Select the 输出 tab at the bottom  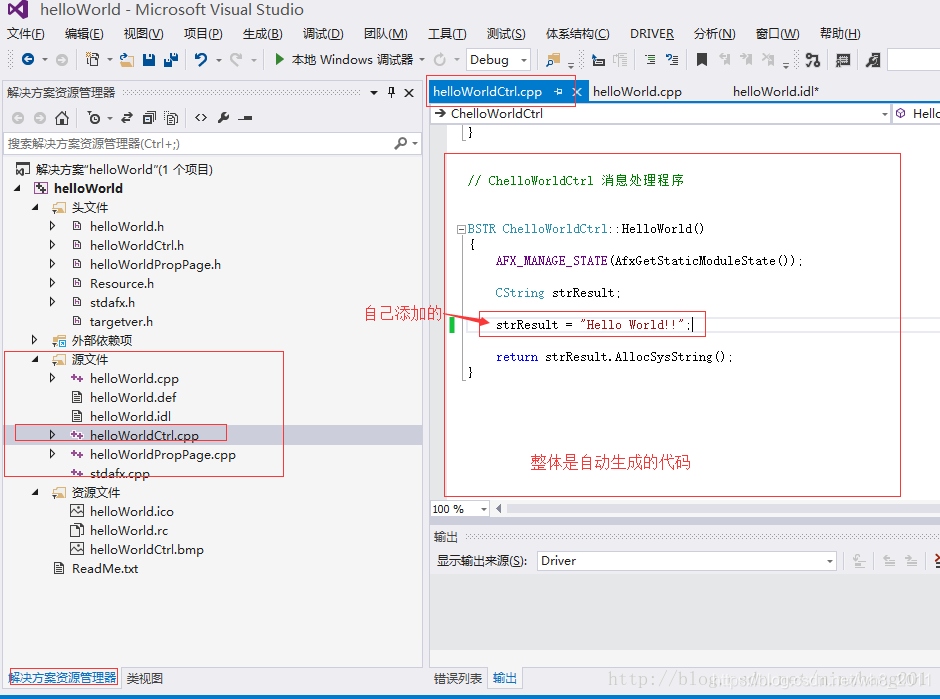coord(505,678)
